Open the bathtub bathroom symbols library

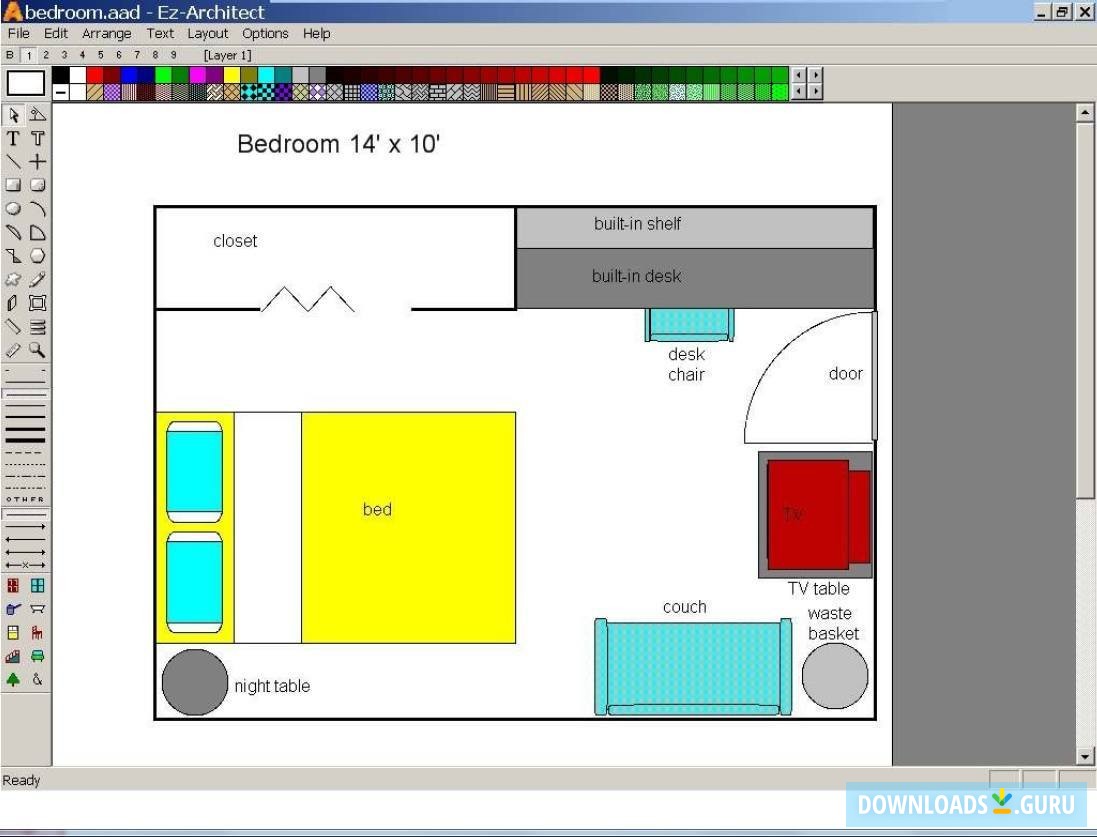click(x=38, y=609)
